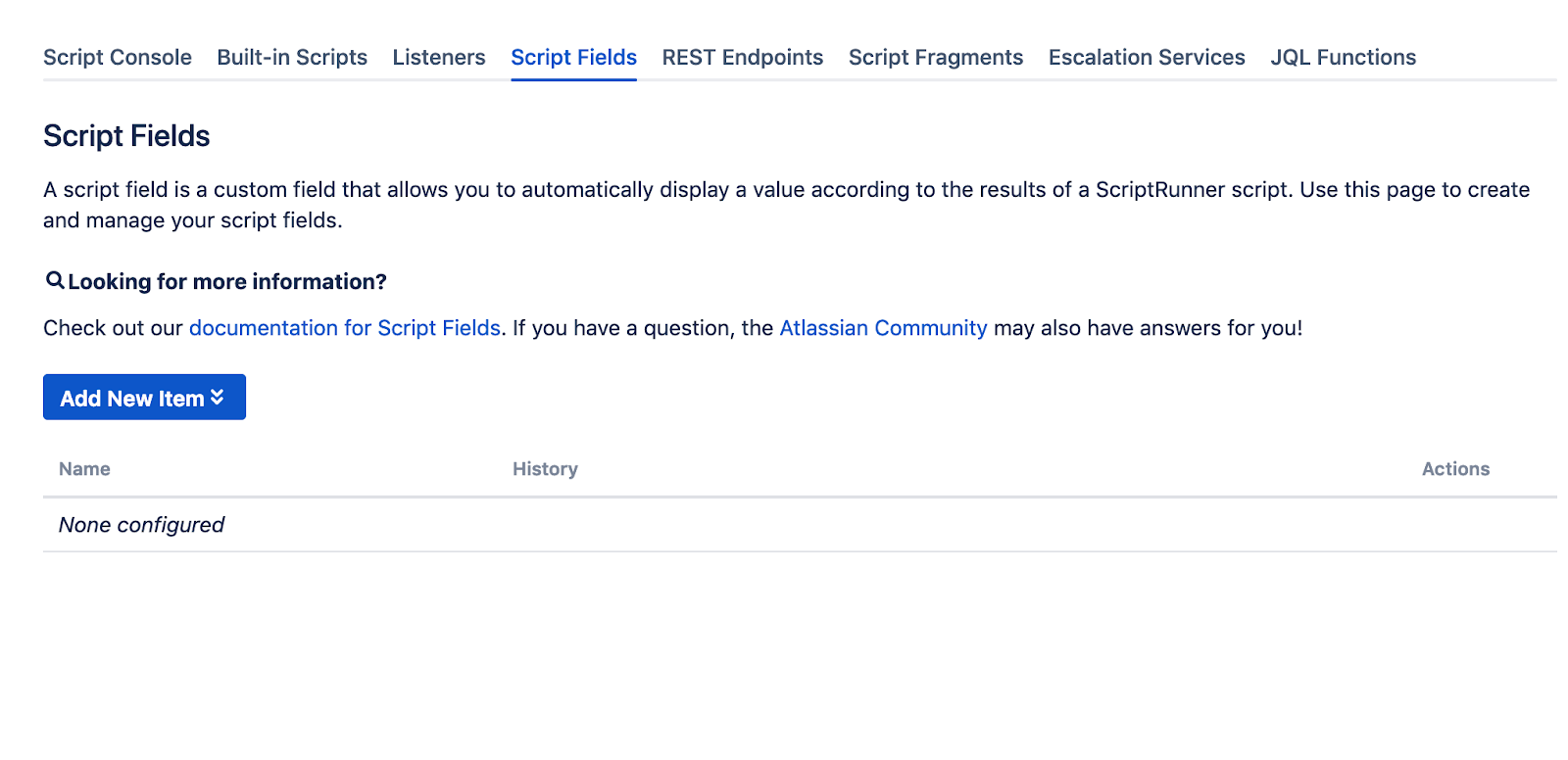Open the Script Console tab

[118, 58]
